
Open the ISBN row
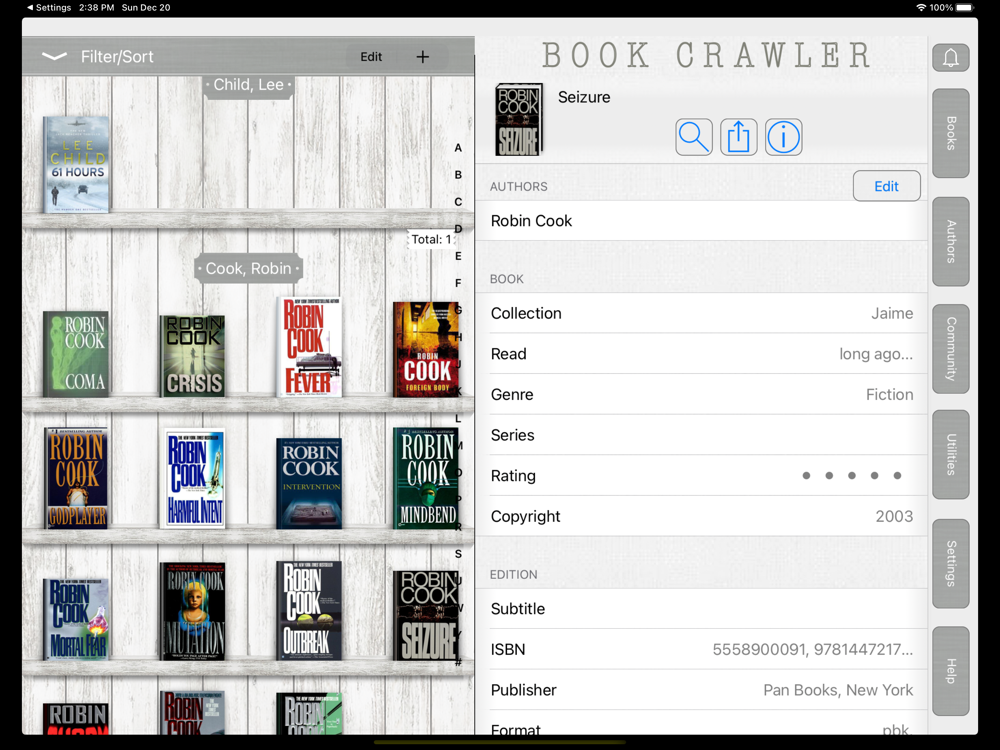[702, 650]
